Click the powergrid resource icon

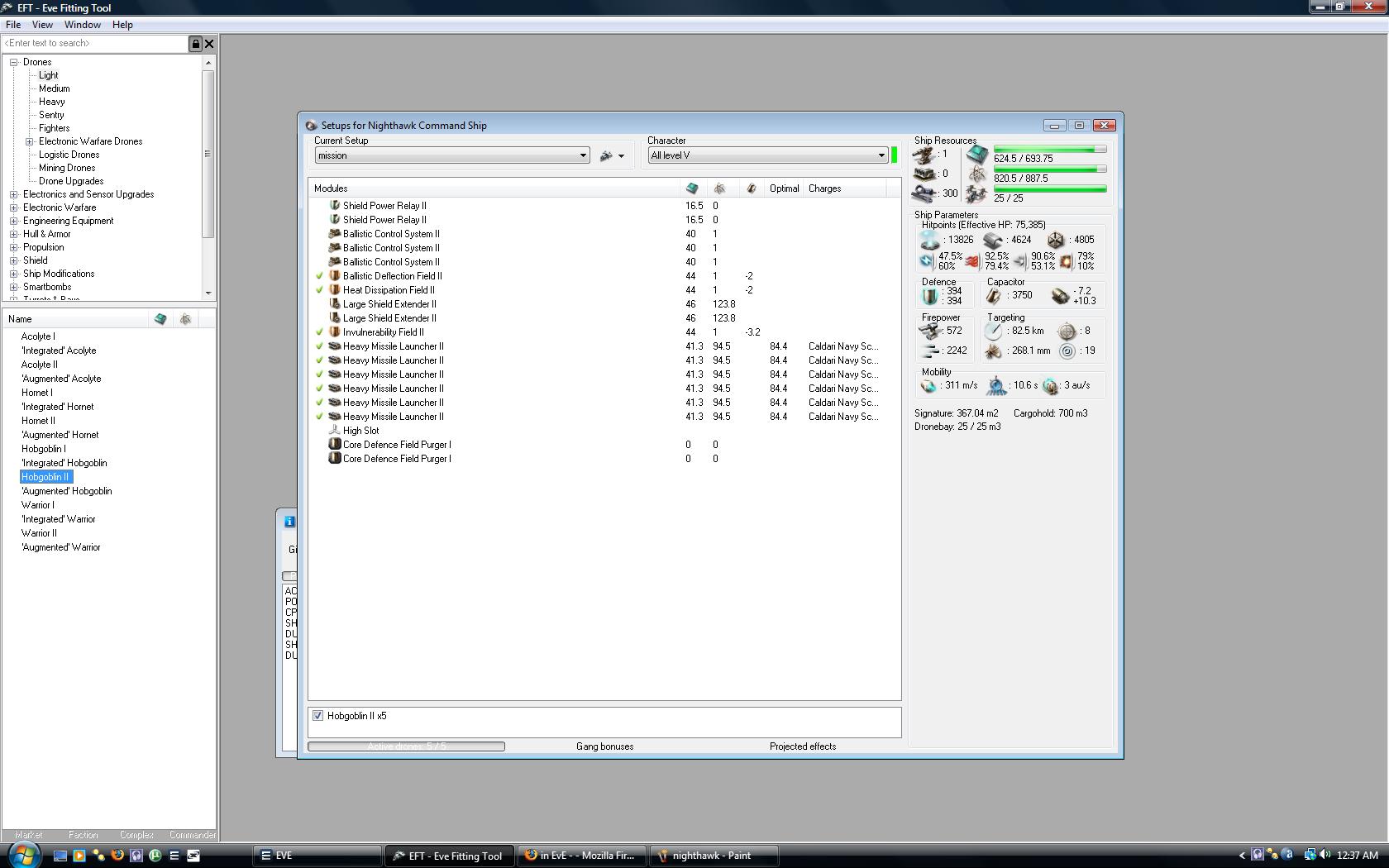(x=977, y=174)
